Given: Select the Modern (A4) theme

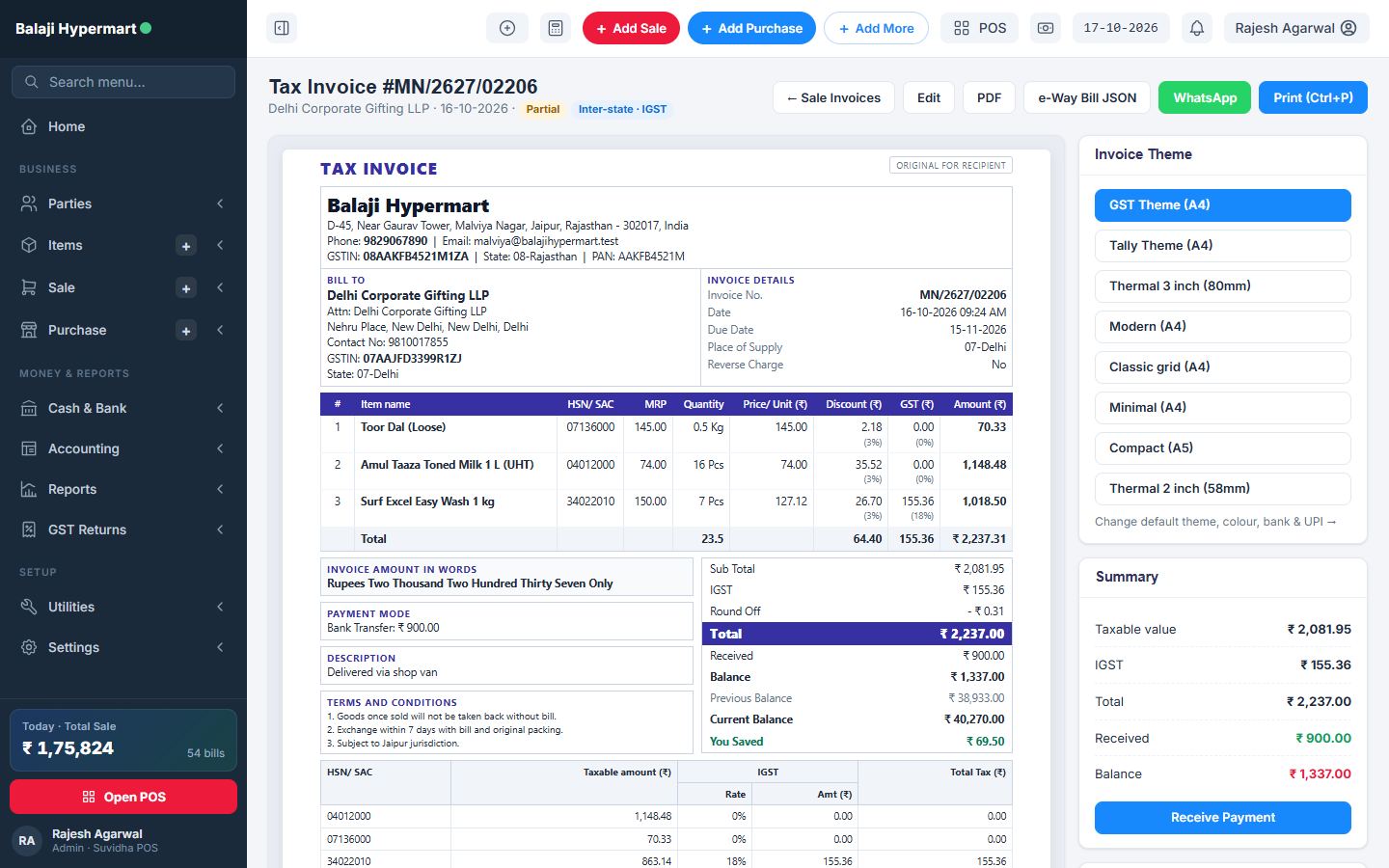Looking at the screenshot, I should click(1223, 327).
